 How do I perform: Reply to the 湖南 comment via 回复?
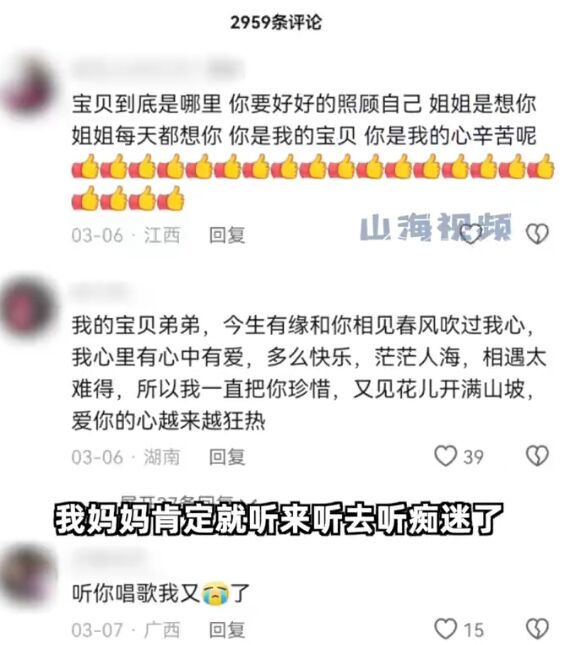coord(227,457)
